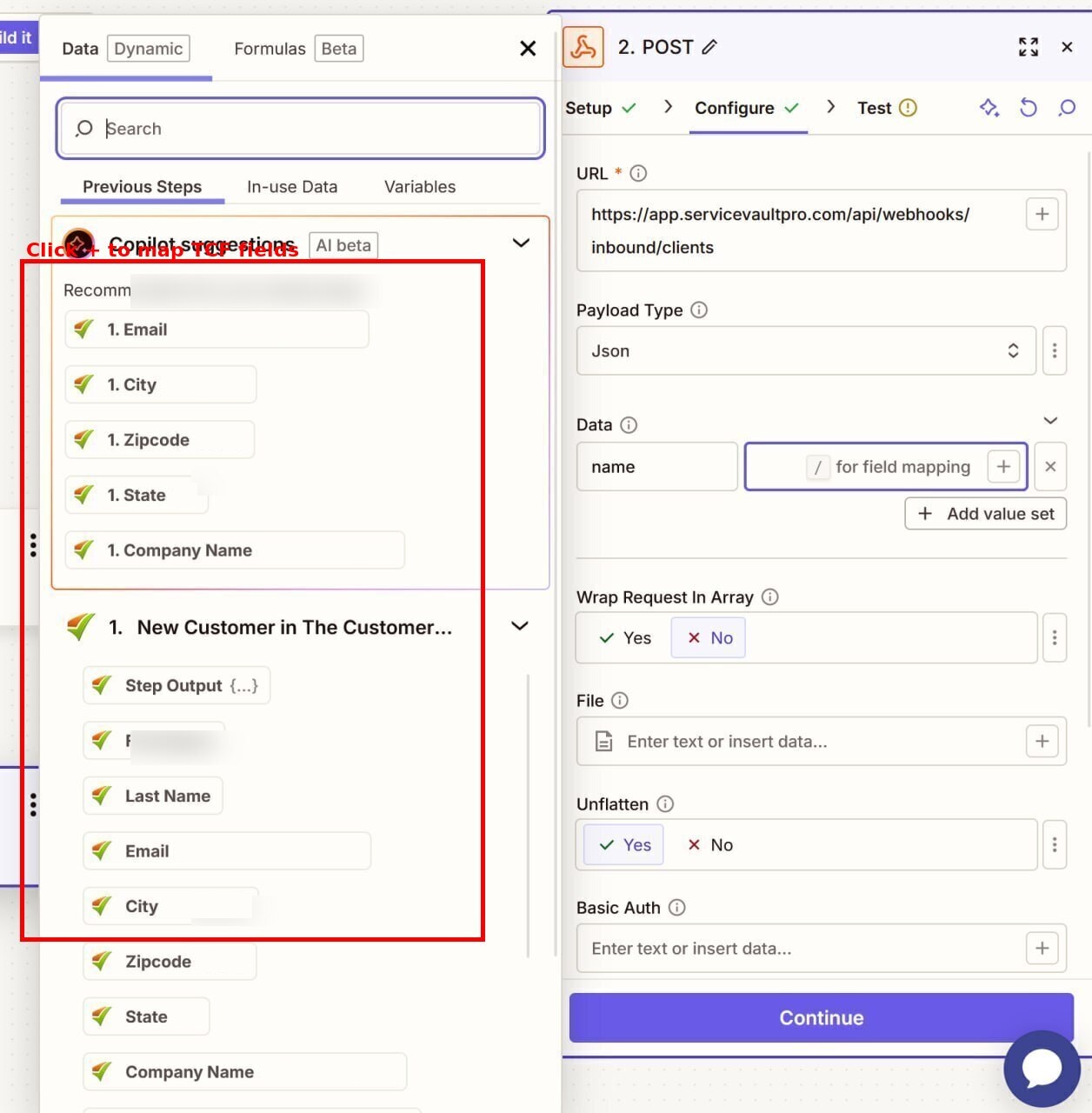Switch from Data to Dynamic mode

[x=148, y=49]
